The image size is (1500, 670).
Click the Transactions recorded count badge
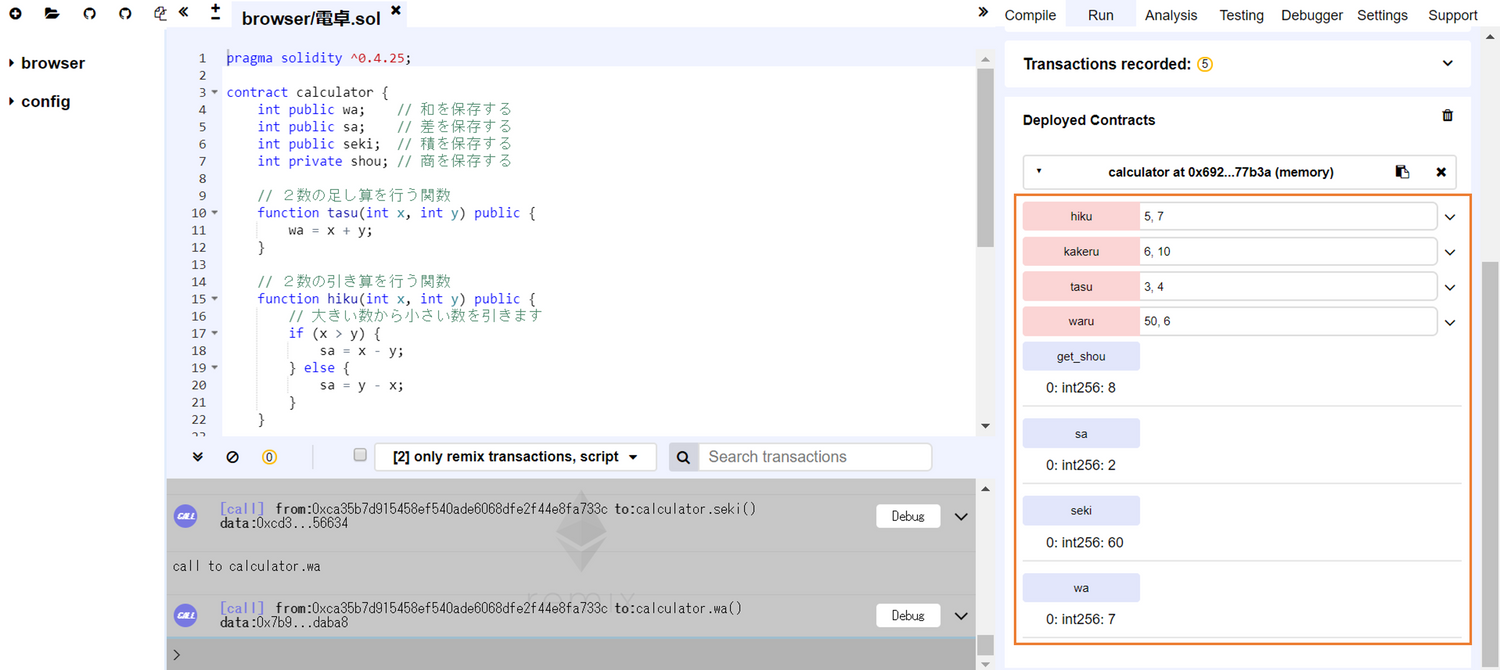coord(1205,64)
